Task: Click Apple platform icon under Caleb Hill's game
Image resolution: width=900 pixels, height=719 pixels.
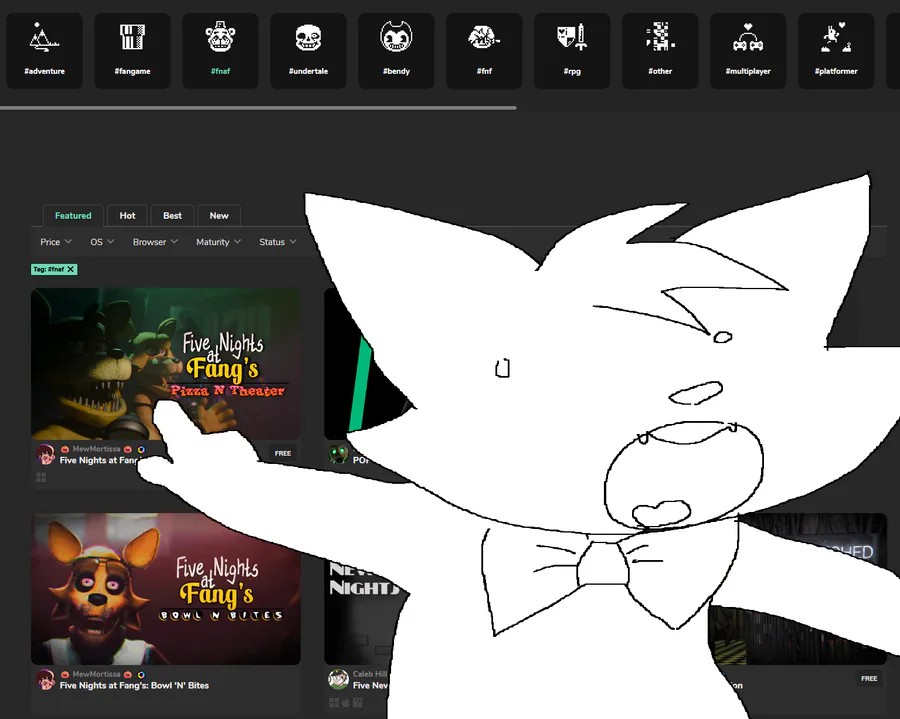Action: click(x=346, y=702)
